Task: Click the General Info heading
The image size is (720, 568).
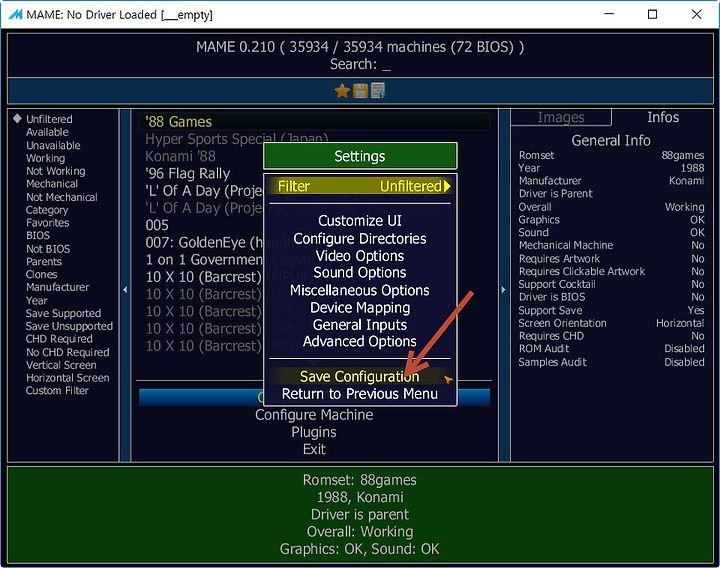Action: coord(611,141)
